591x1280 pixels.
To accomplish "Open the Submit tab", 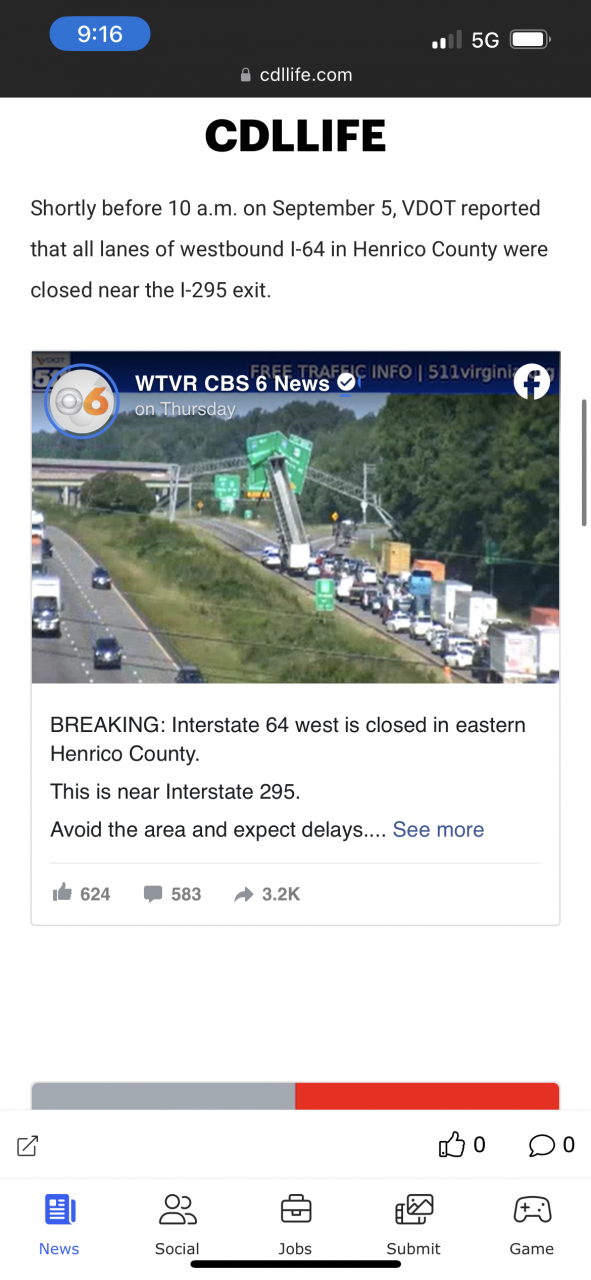I will pos(414,1225).
